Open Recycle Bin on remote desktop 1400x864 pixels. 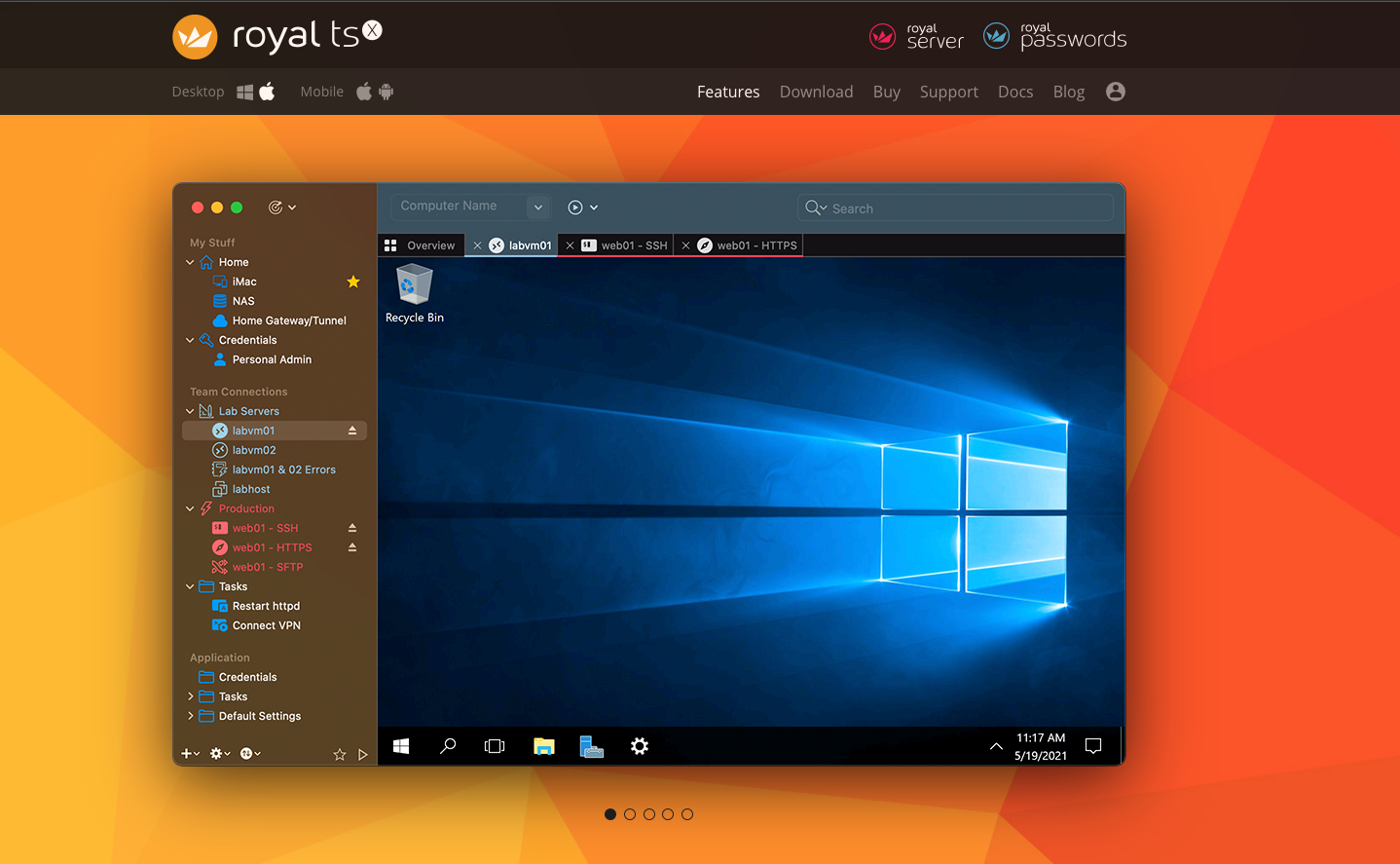coord(415,294)
